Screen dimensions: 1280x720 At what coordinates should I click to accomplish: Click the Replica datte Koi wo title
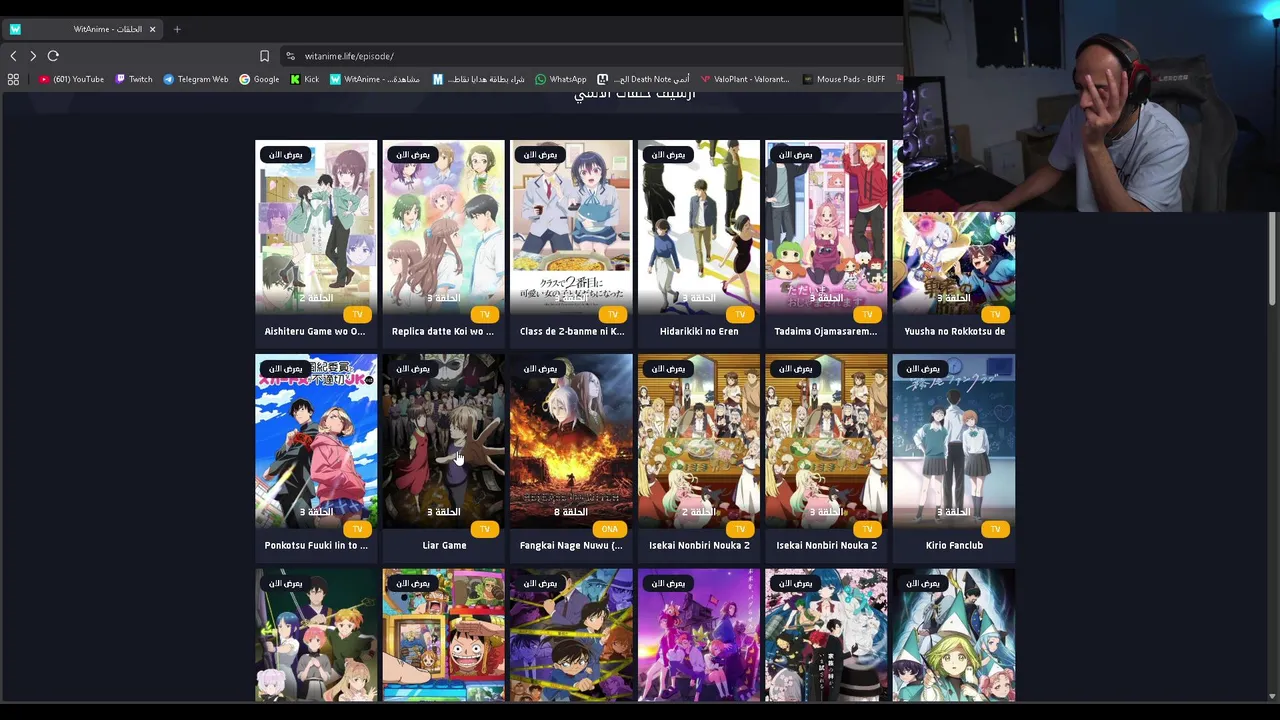[x=443, y=331]
